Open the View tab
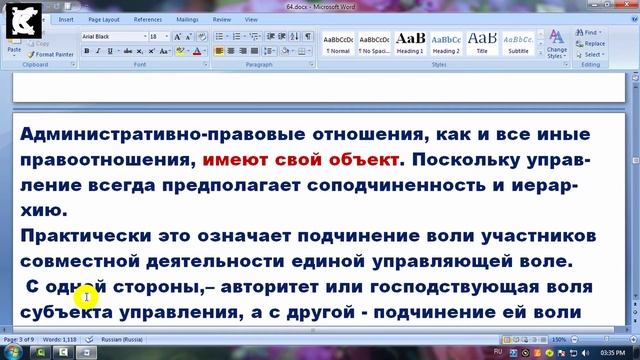Image resolution: width=640 pixels, height=360 pixels. click(251, 20)
